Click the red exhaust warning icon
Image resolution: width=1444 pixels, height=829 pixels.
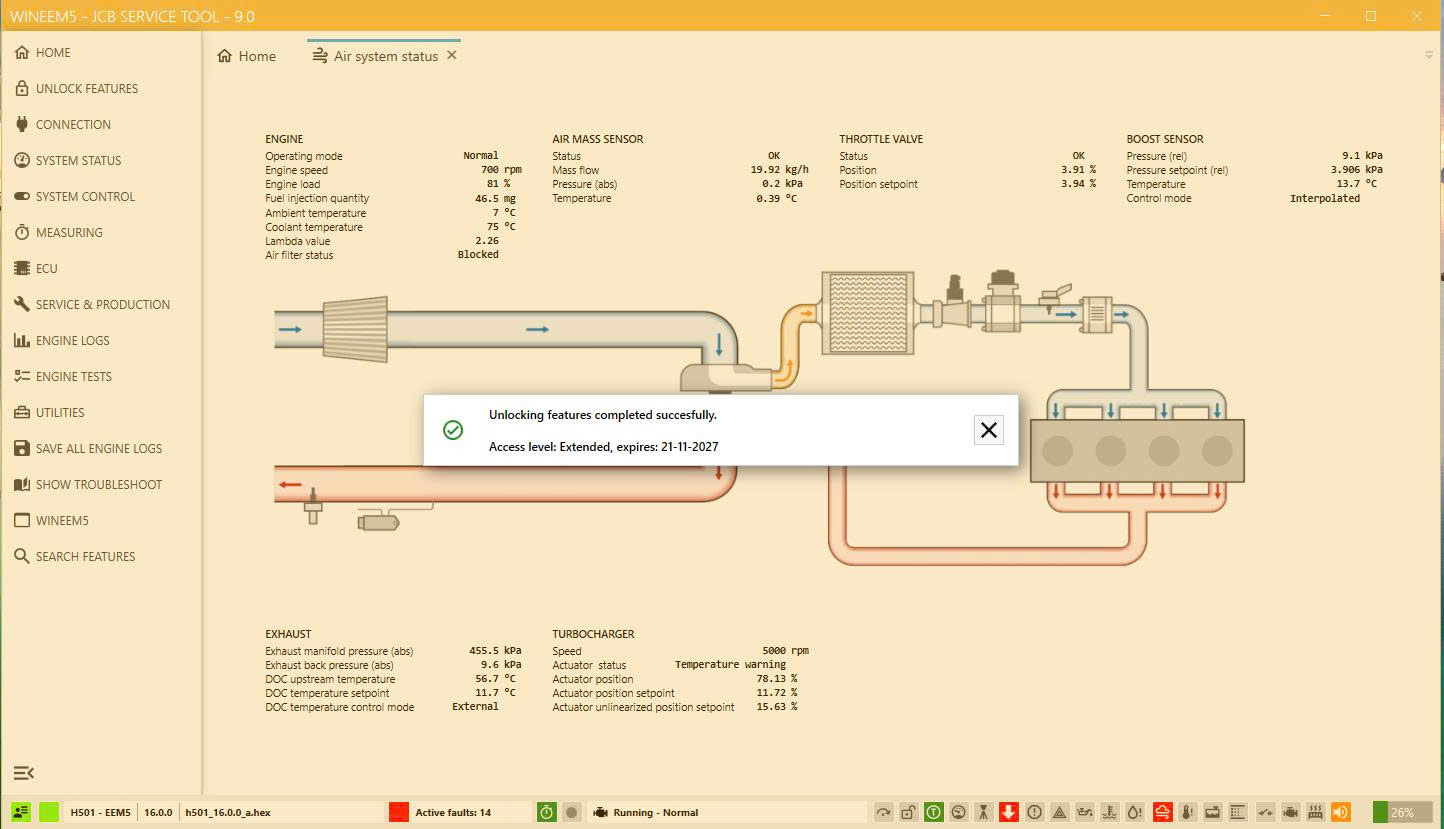1161,812
